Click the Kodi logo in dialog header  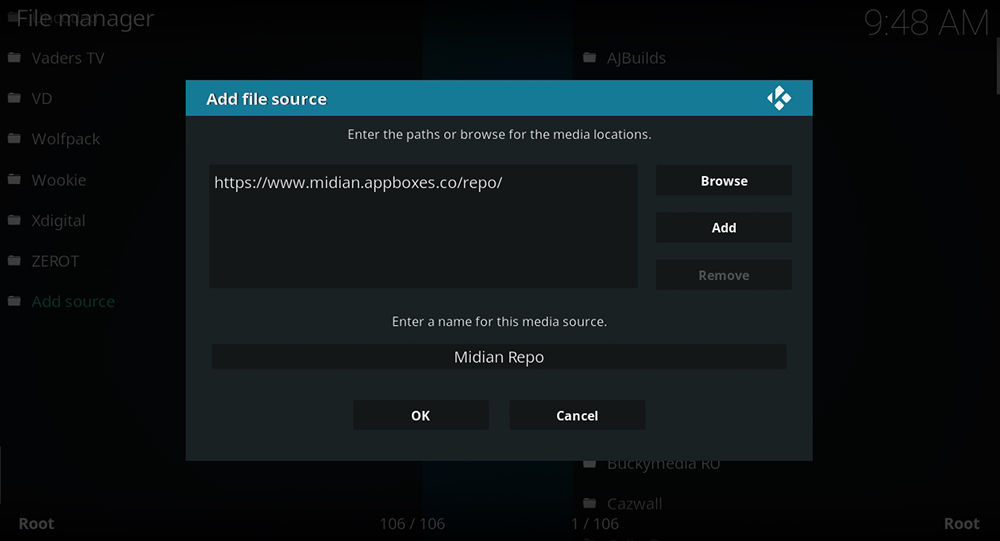779,98
